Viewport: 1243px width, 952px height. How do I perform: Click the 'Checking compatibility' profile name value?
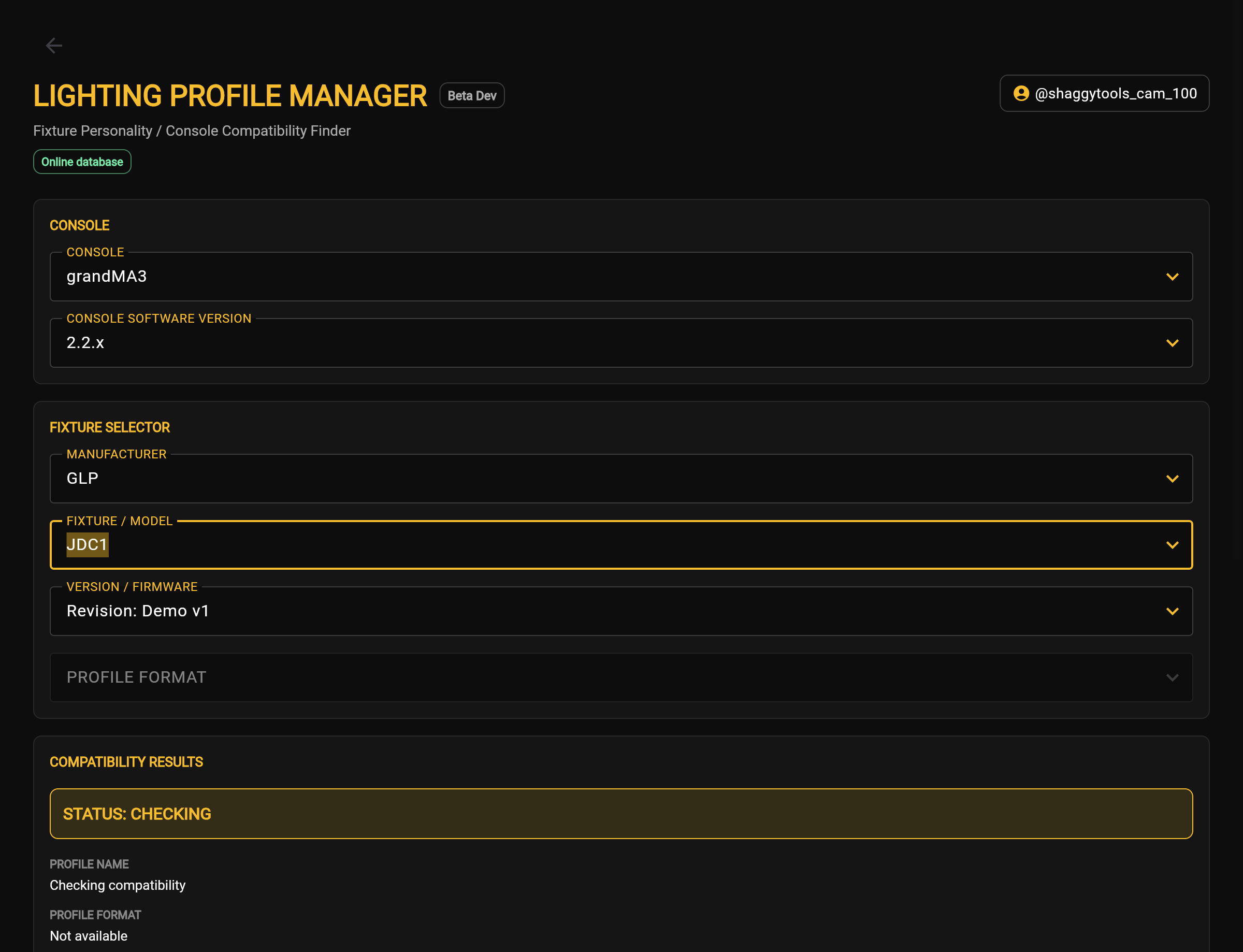(118, 886)
